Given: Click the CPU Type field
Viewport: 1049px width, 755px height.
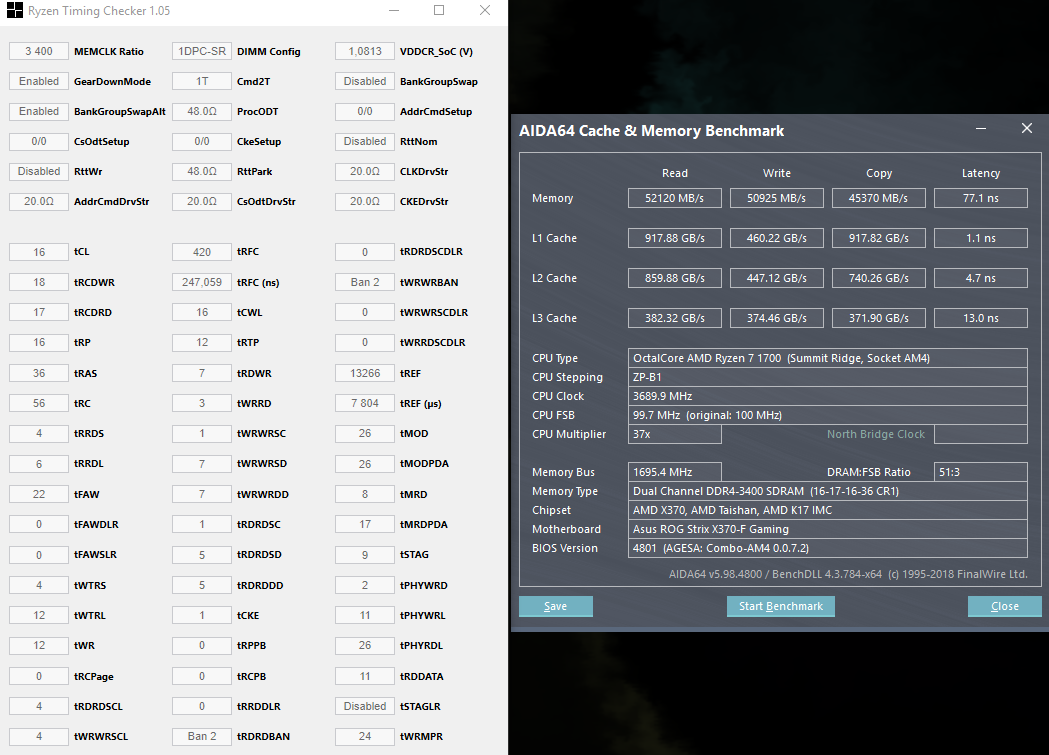Looking at the screenshot, I should (x=828, y=358).
